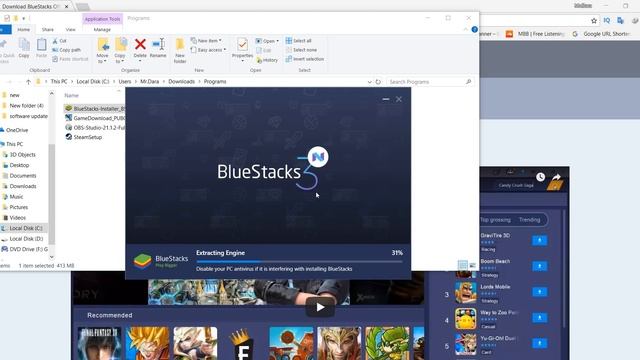Screen dimensions: 640x360
Task: Select the SteamSetup file
Action: tap(84, 137)
